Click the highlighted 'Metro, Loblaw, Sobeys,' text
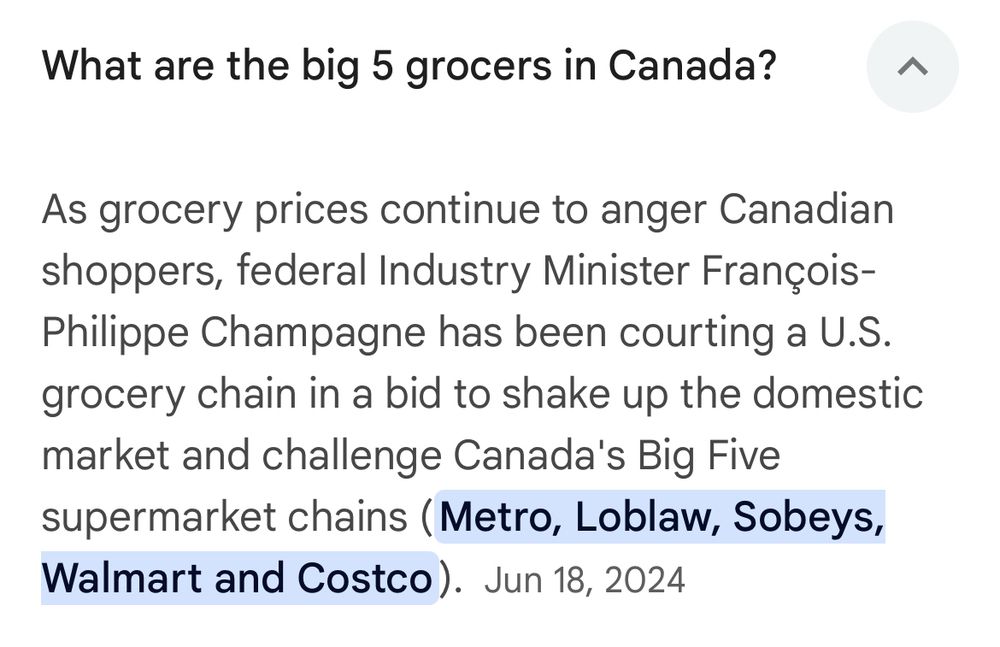The image size is (1000, 647). point(661,516)
